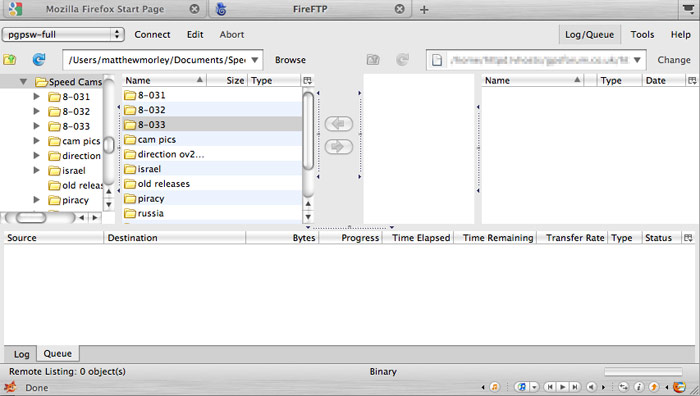
Task: Click the page icon in remote path field
Action: [437, 60]
